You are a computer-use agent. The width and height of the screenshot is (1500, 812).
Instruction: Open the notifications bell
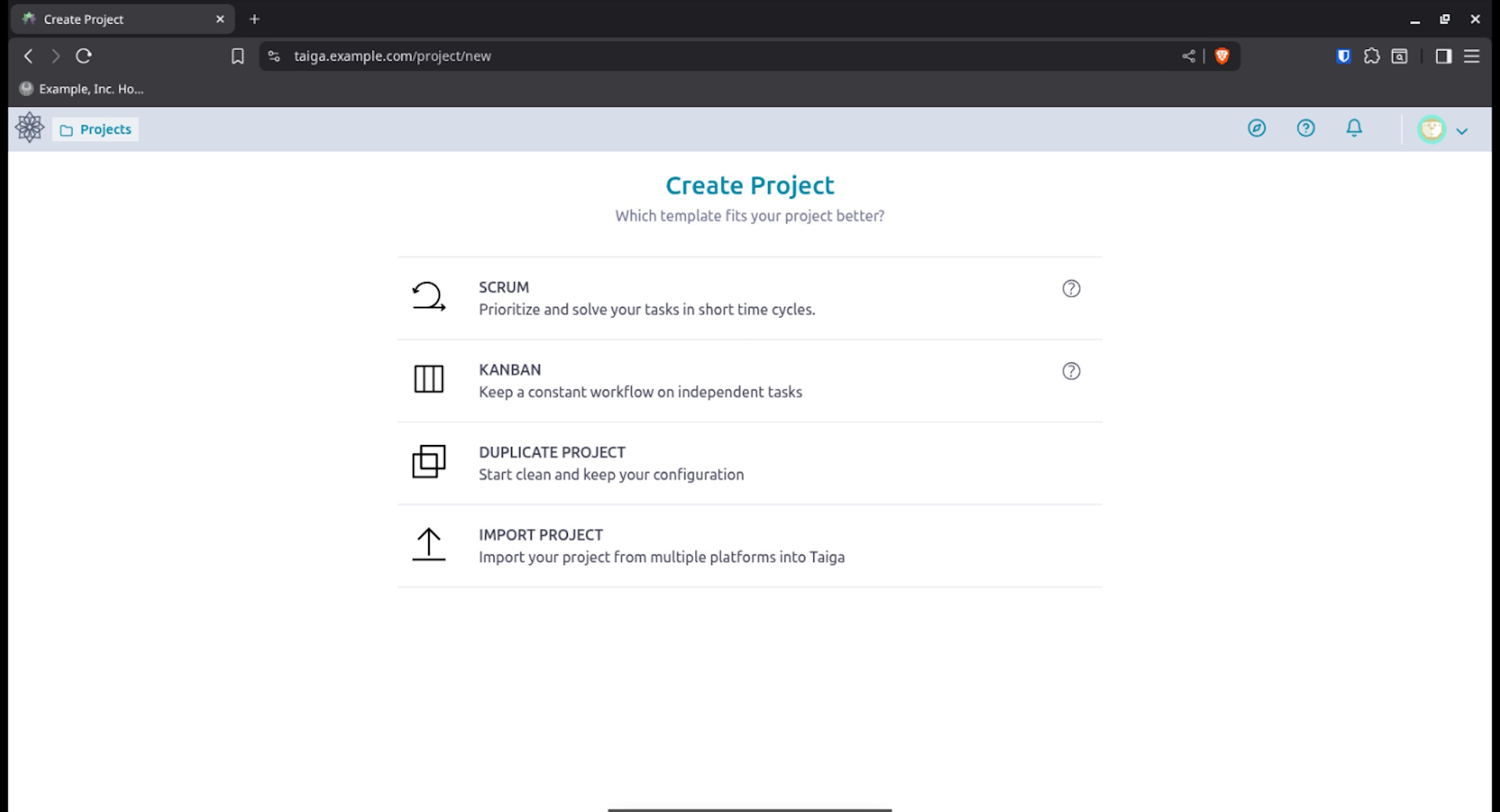tap(1354, 128)
